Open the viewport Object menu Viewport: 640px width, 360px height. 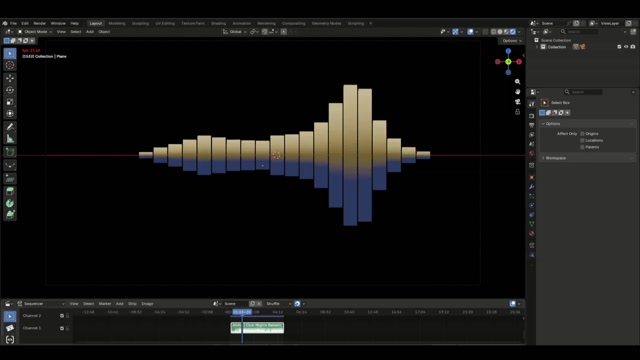click(x=104, y=32)
